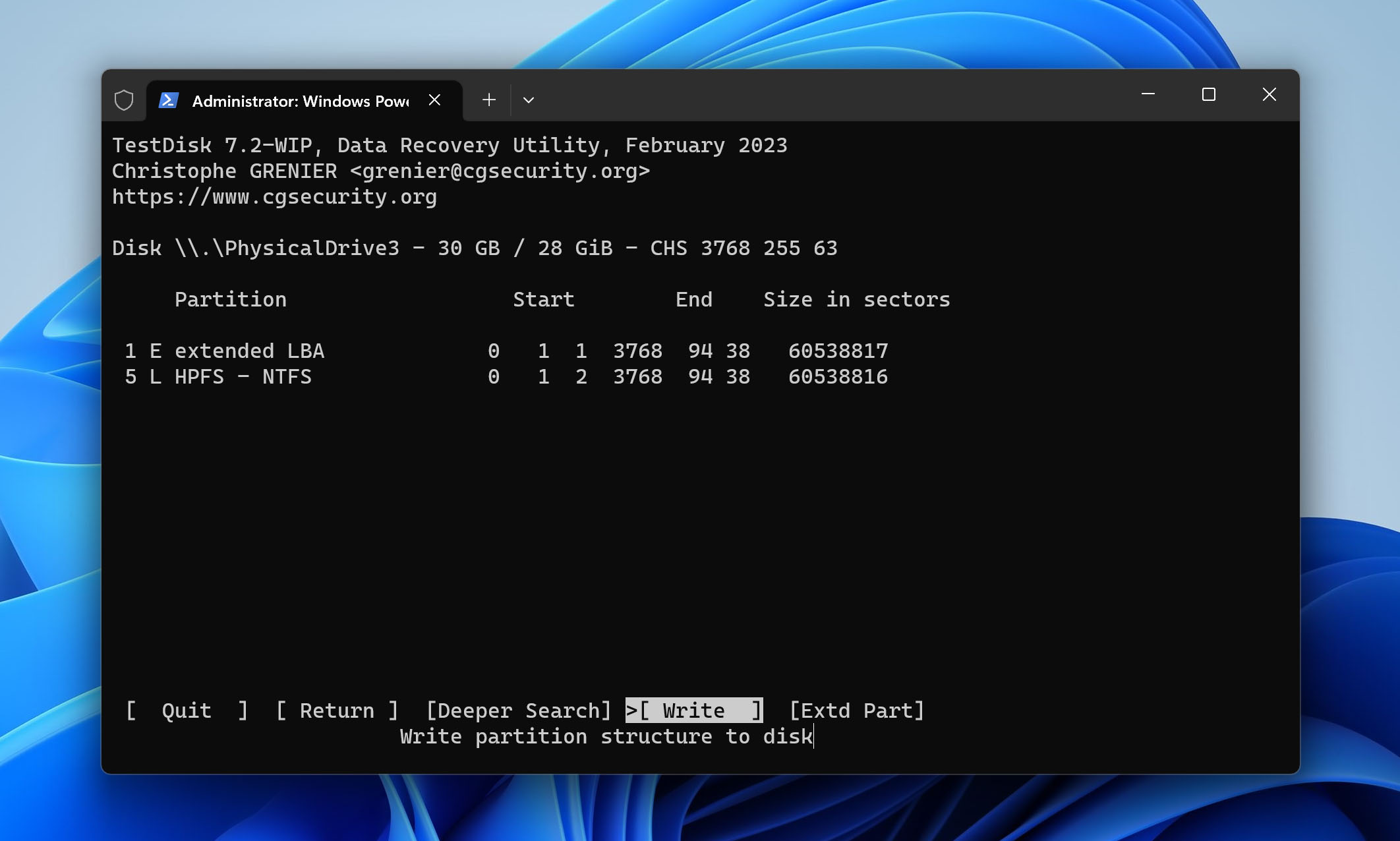Screen dimensions: 1400x841
Task: Maximize the terminal window
Action: (x=1209, y=95)
